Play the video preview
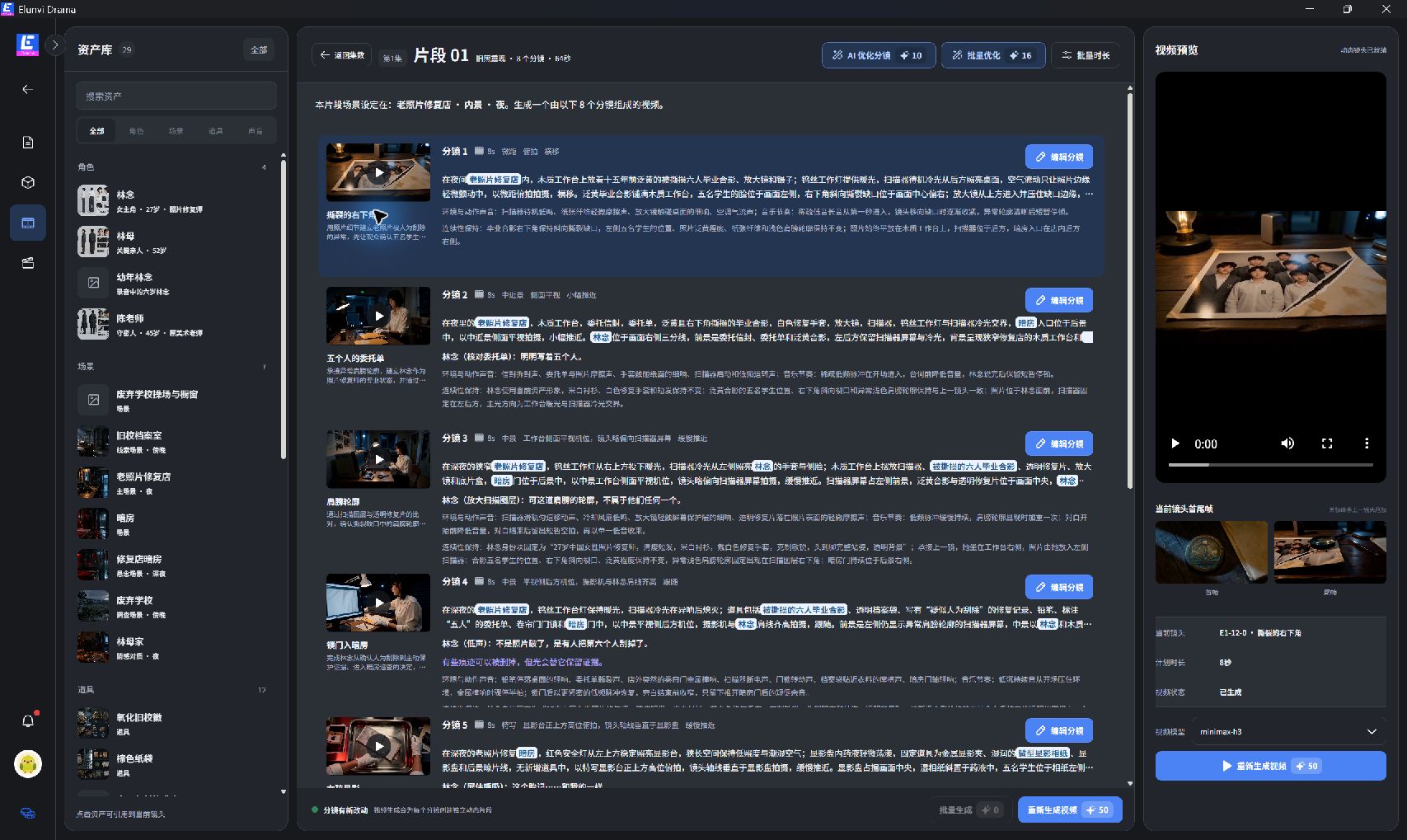 coord(1175,443)
